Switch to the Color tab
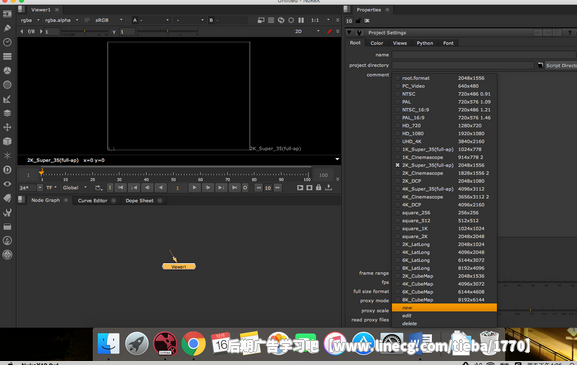The image size is (577, 365). point(376,43)
